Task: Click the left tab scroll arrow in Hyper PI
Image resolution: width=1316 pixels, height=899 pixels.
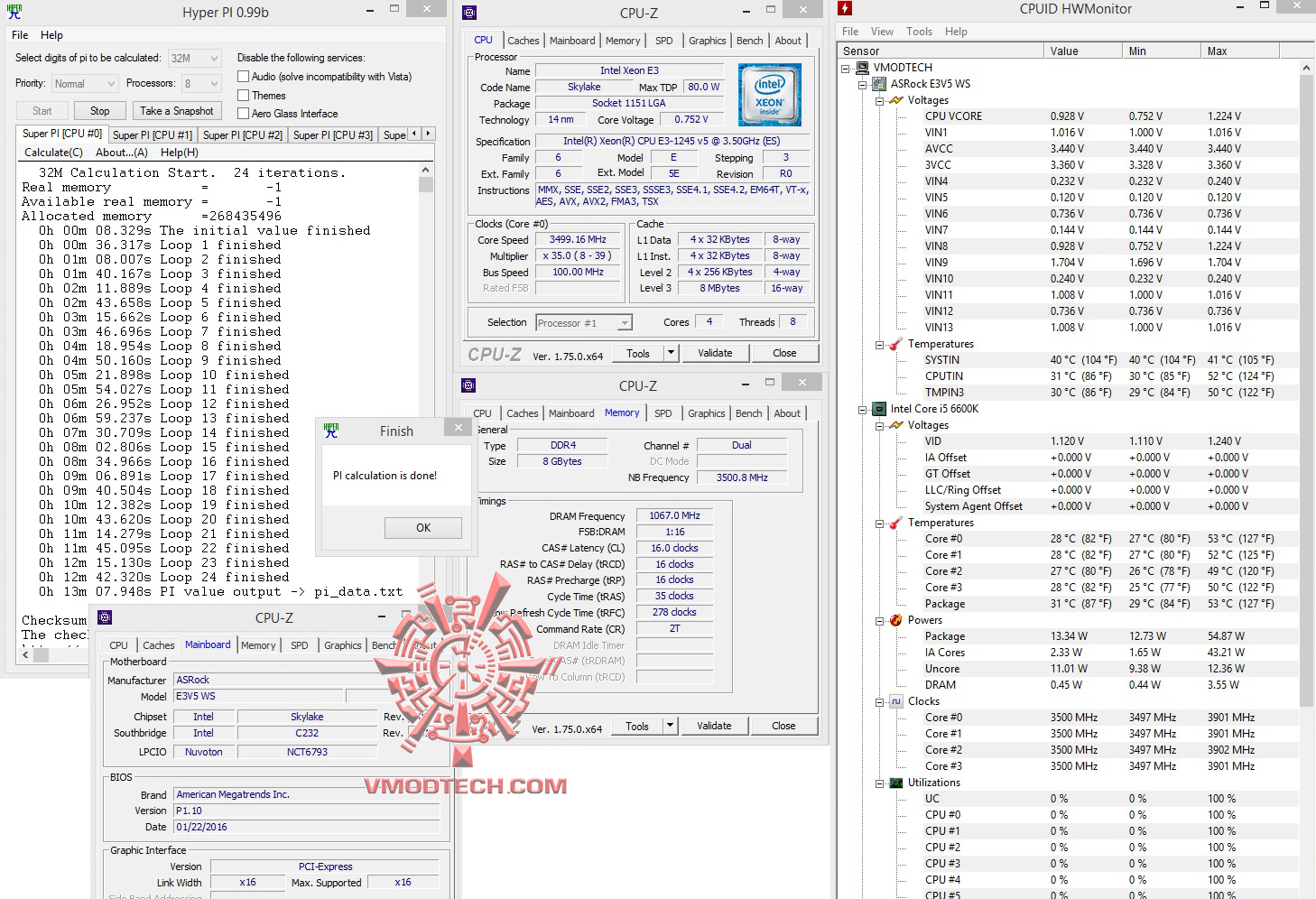Action: pos(414,134)
